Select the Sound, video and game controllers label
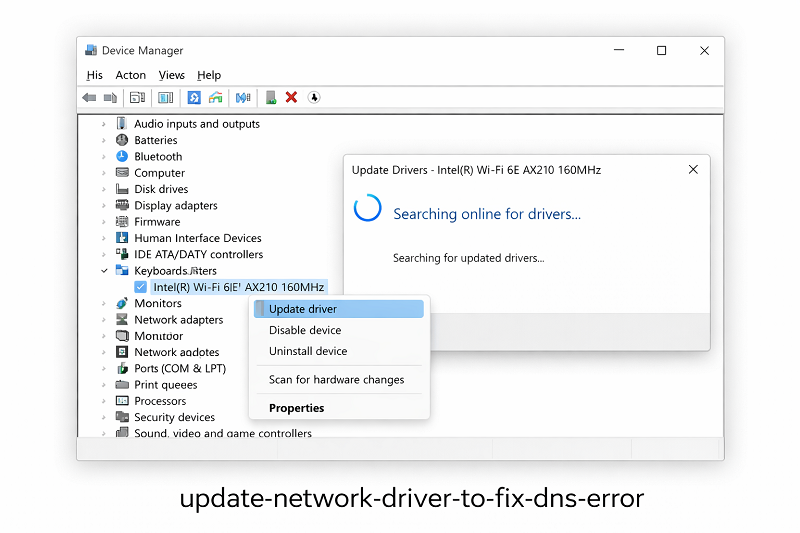This screenshot has width=800, height=533. point(223,433)
